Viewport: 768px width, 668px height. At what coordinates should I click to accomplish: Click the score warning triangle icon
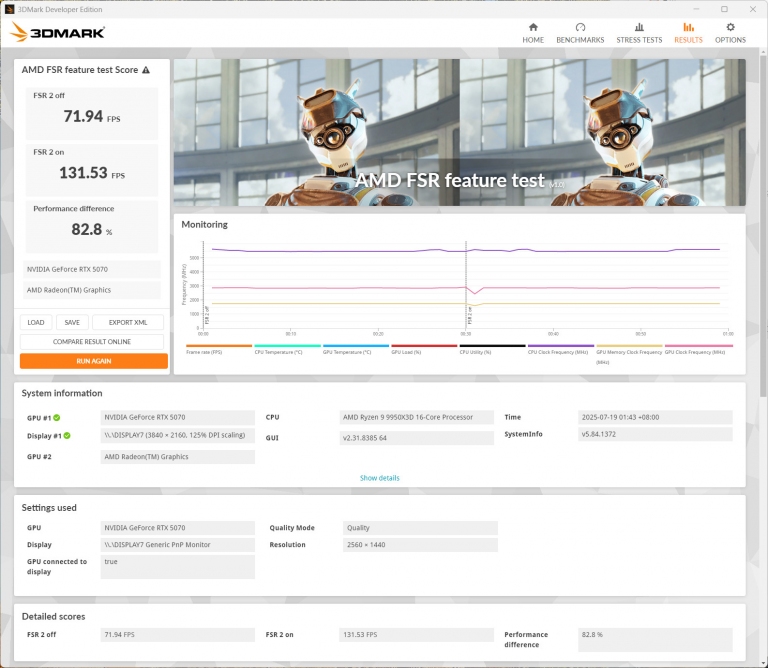[x=146, y=70]
